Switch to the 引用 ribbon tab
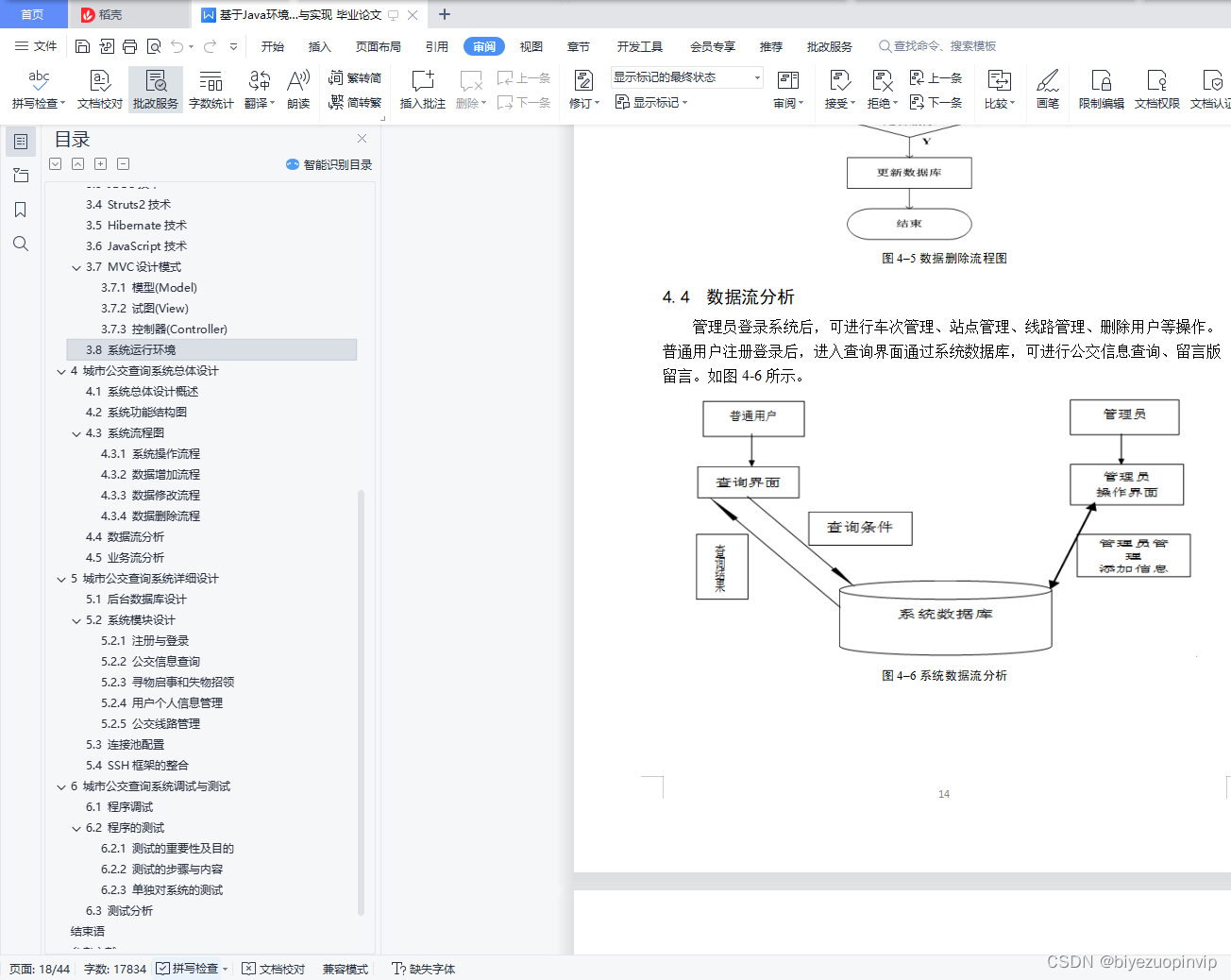This screenshot has height=980, width=1231. 437,46
